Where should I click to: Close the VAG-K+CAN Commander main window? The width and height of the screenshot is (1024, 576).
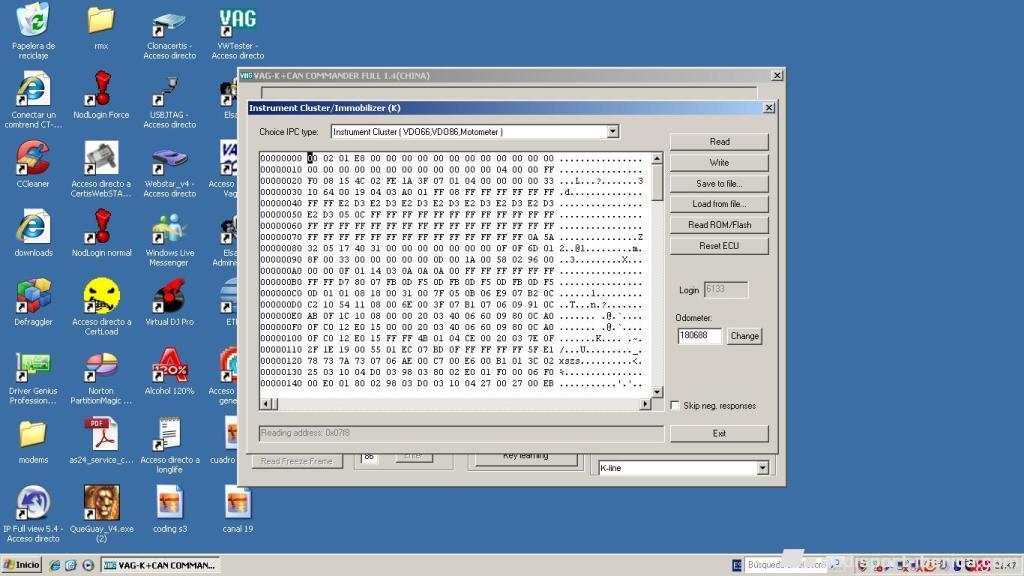point(776,76)
